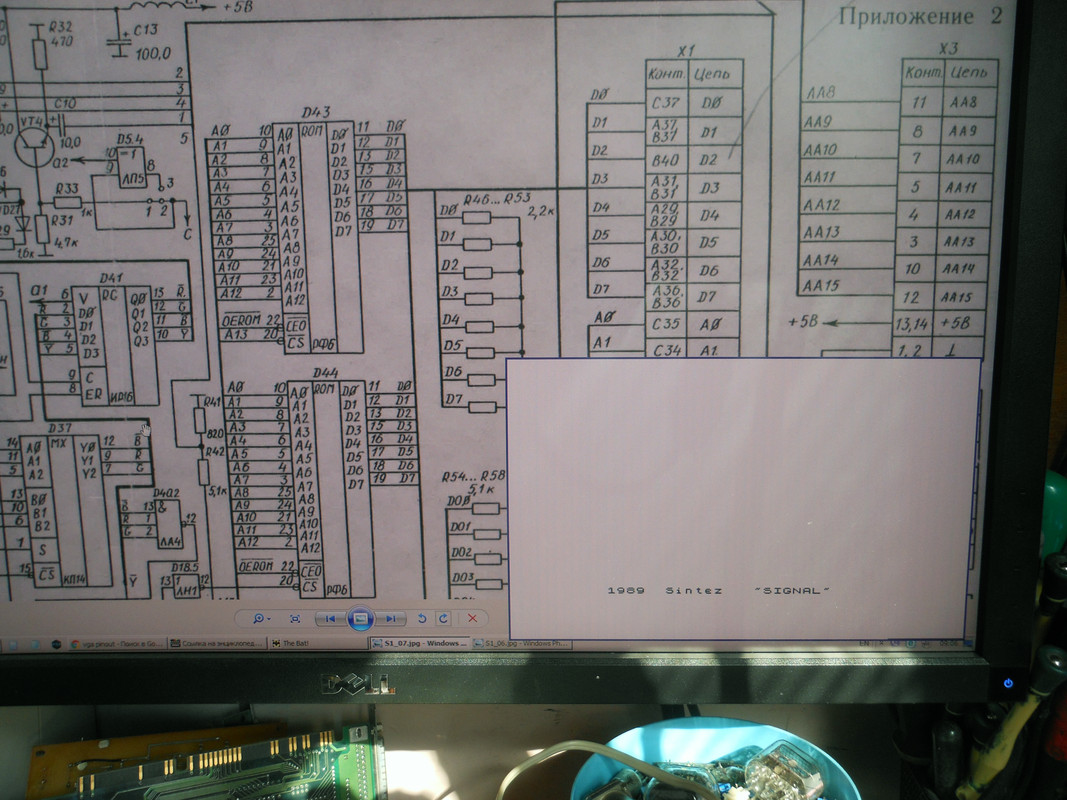Open the zoom magnifier control in Photo Viewer
This screenshot has width=1067, height=800.
tap(259, 618)
